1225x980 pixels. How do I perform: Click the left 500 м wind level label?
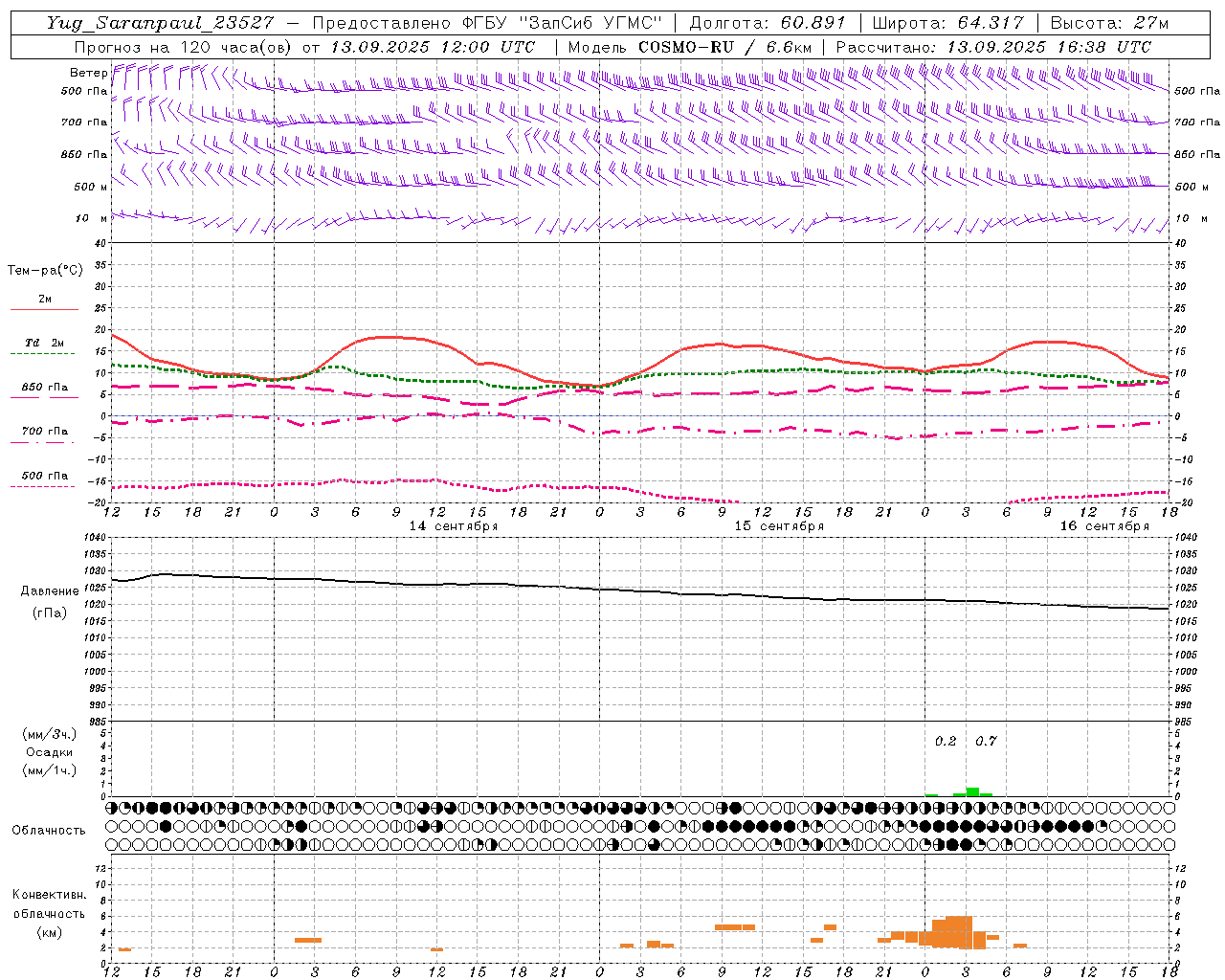(91, 187)
